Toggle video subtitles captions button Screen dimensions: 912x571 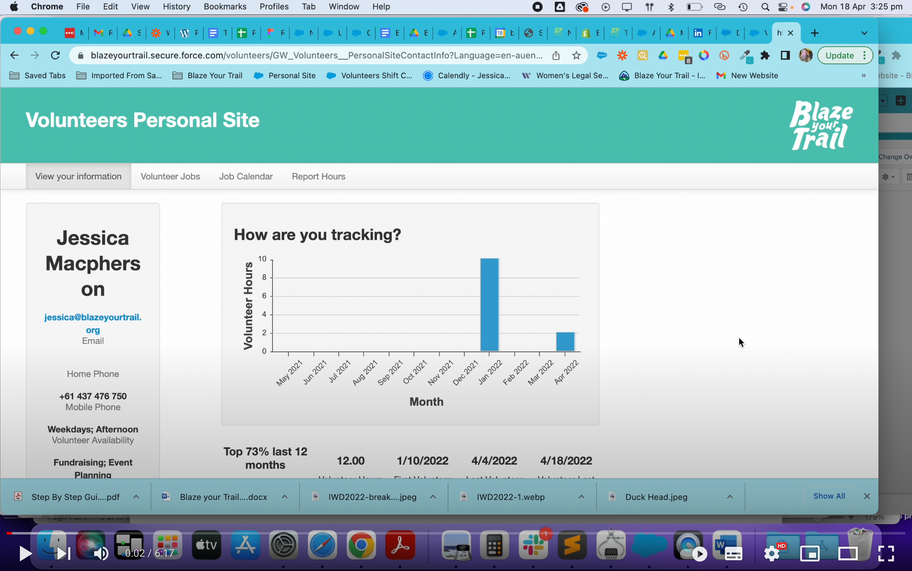coord(733,553)
